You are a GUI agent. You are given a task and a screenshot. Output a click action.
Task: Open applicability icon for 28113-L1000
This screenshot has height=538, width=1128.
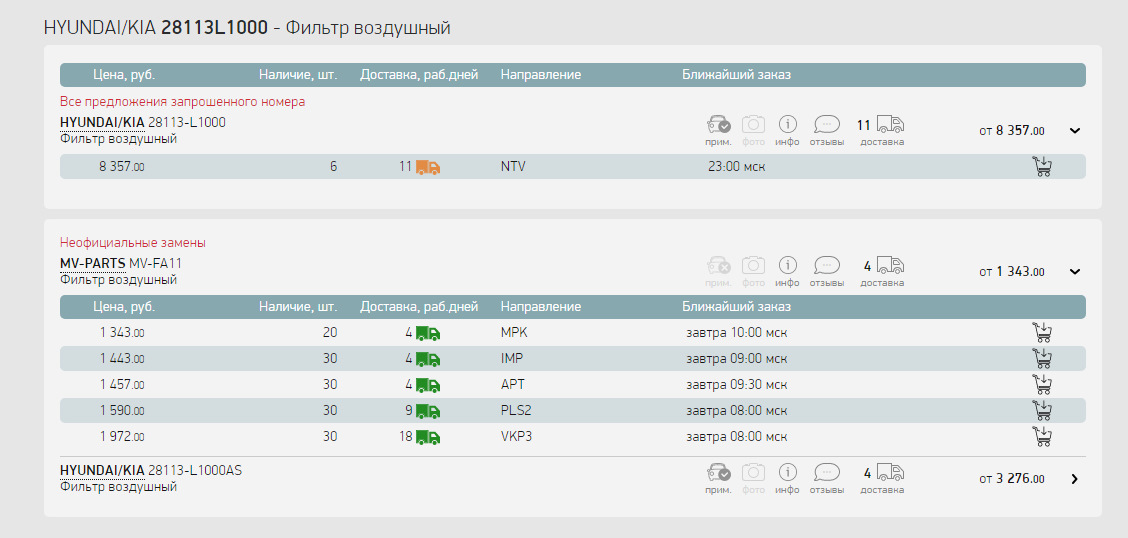click(719, 125)
